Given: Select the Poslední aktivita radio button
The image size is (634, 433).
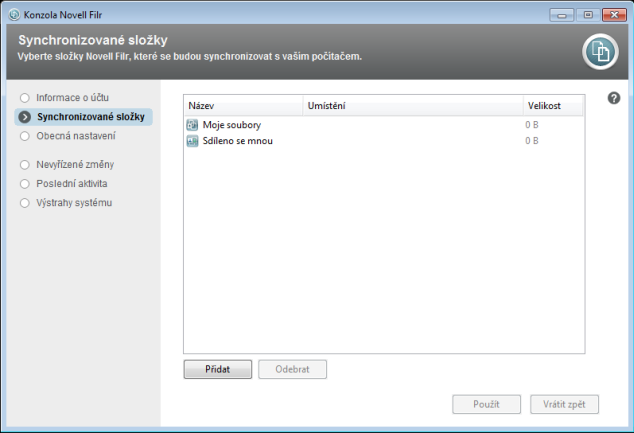Looking at the screenshot, I should [x=25, y=184].
